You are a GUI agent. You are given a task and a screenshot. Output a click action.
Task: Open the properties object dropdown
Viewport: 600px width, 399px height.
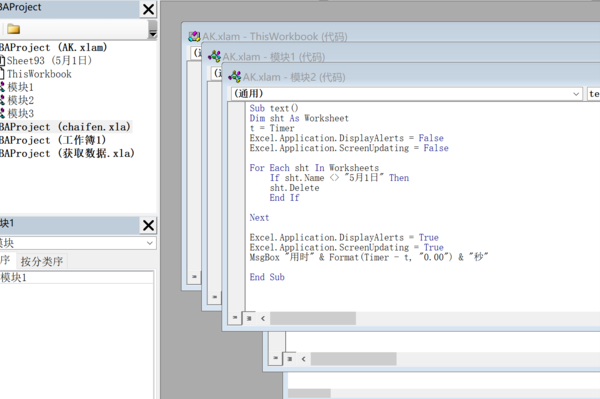(x=150, y=243)
